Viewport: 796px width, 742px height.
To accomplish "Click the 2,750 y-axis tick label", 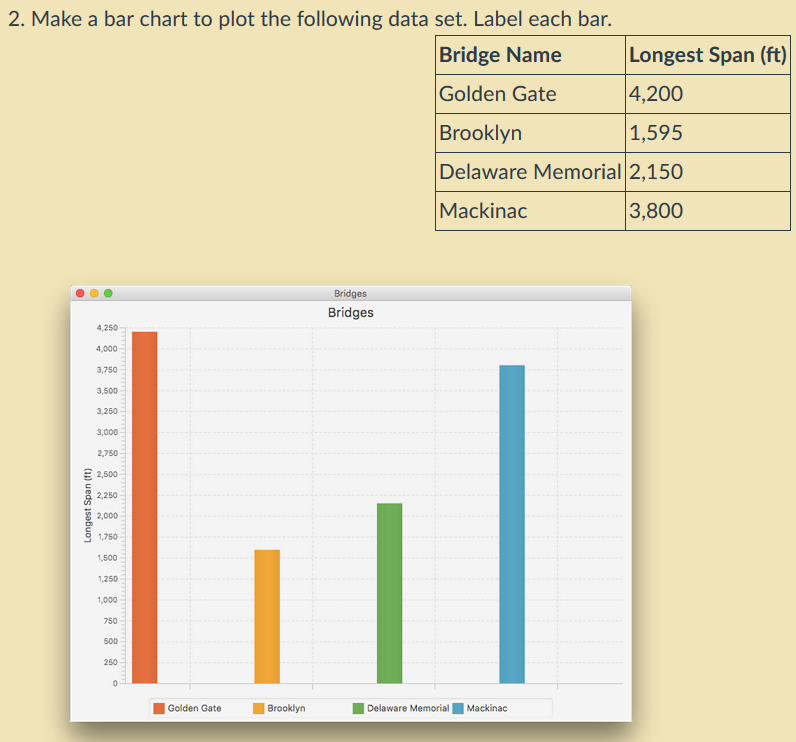I will [107, 453].
